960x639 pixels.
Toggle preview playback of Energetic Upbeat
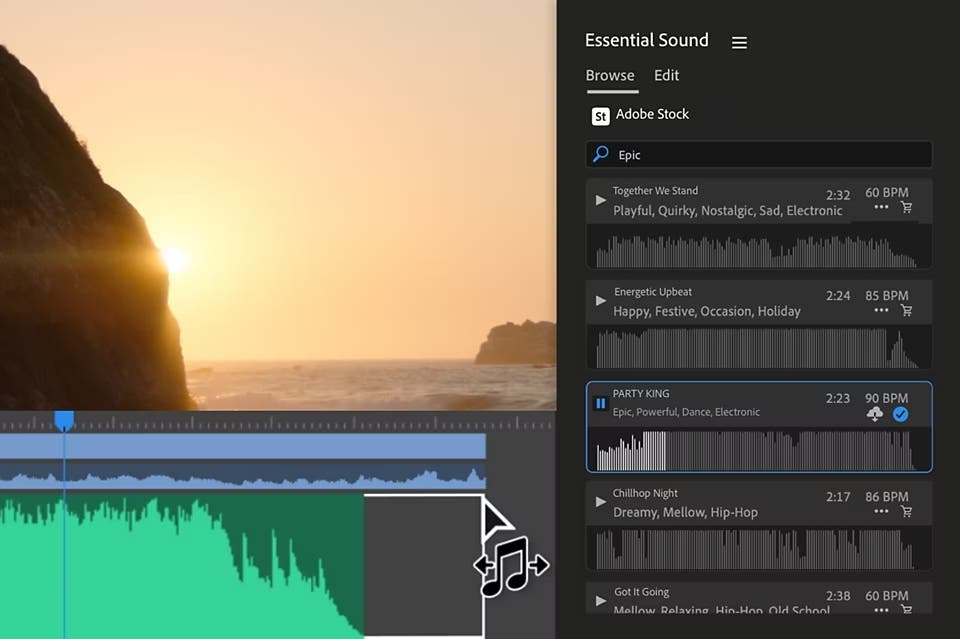tap(600, 300)
